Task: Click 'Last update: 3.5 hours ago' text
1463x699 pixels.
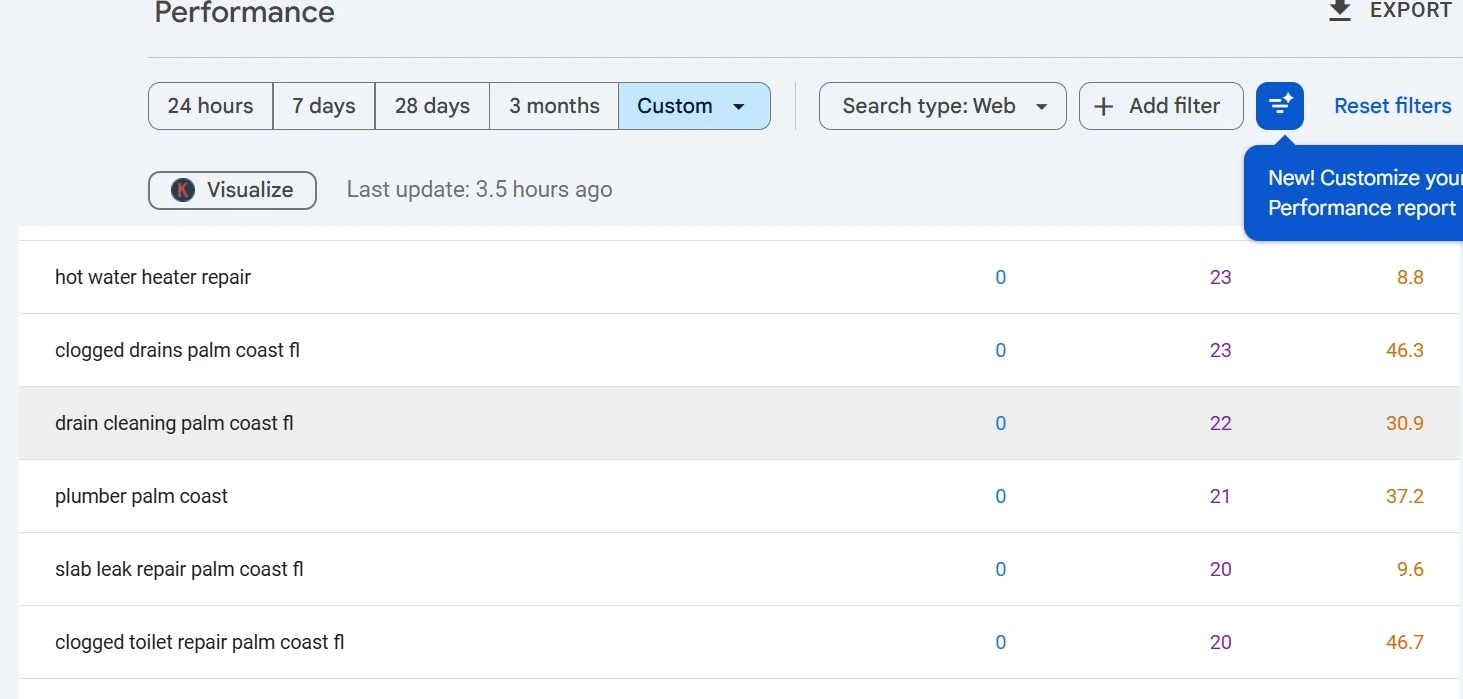Action: (x=479, y=190)
